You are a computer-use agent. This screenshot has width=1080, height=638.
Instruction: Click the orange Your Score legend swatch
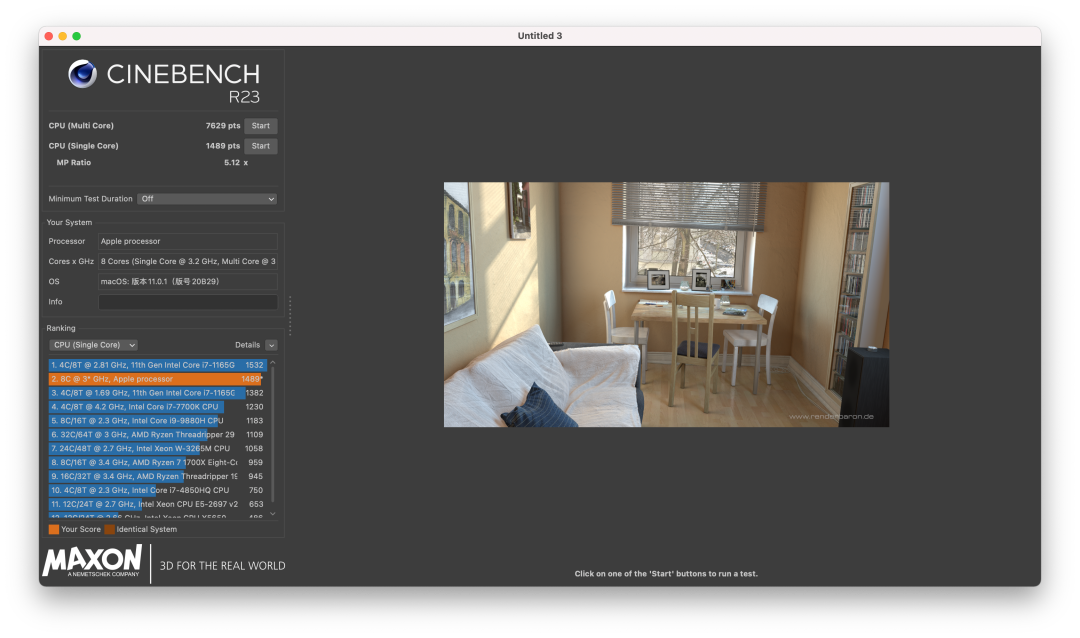click(x=54, y=529)
